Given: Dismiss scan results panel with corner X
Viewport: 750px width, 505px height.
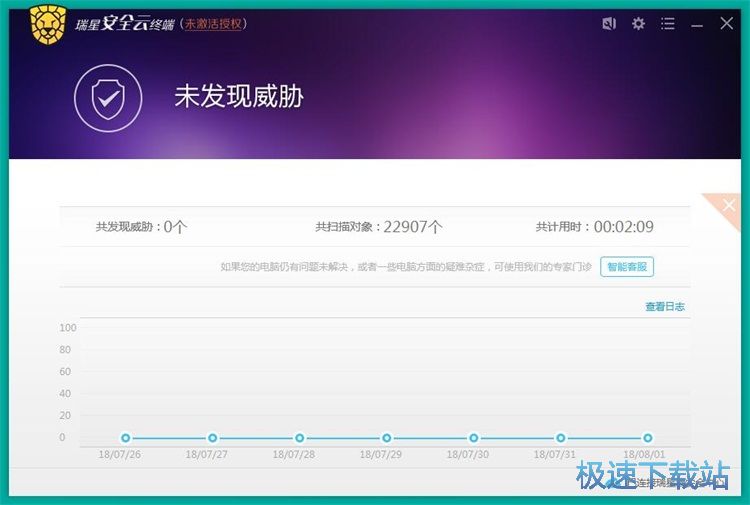Looking at the screenshot, I should (x=728, y=205).
